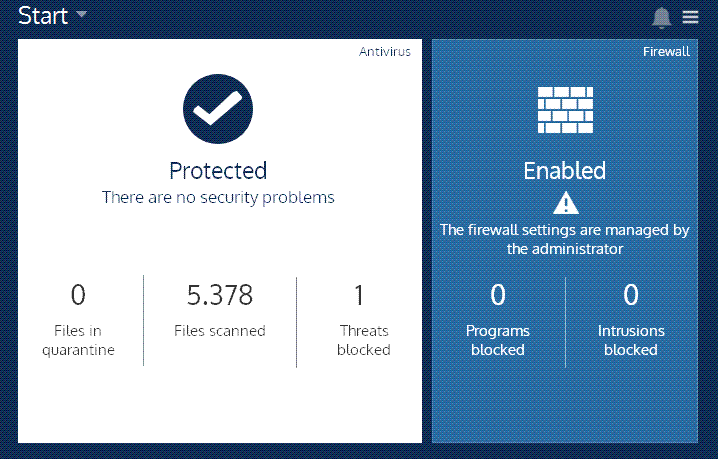Click the Protected checkmark circle icon
The image size is (718, 459).
pyautogui.click(x=218, y=109)
